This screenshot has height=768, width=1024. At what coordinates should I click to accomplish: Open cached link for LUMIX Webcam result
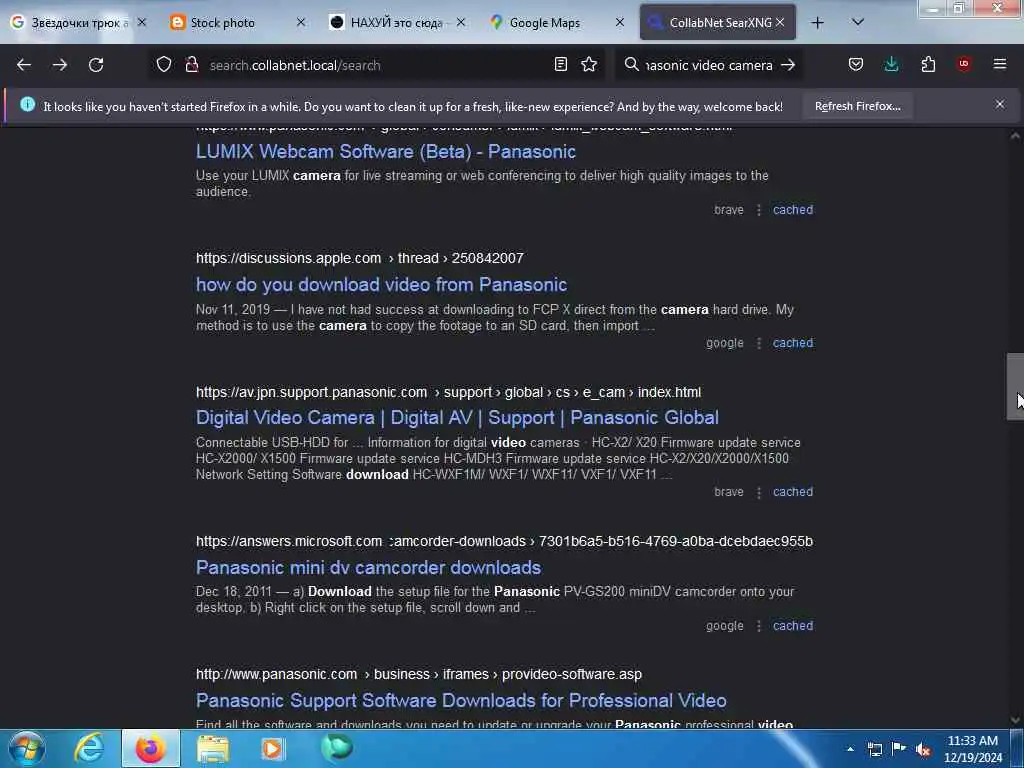793,210
